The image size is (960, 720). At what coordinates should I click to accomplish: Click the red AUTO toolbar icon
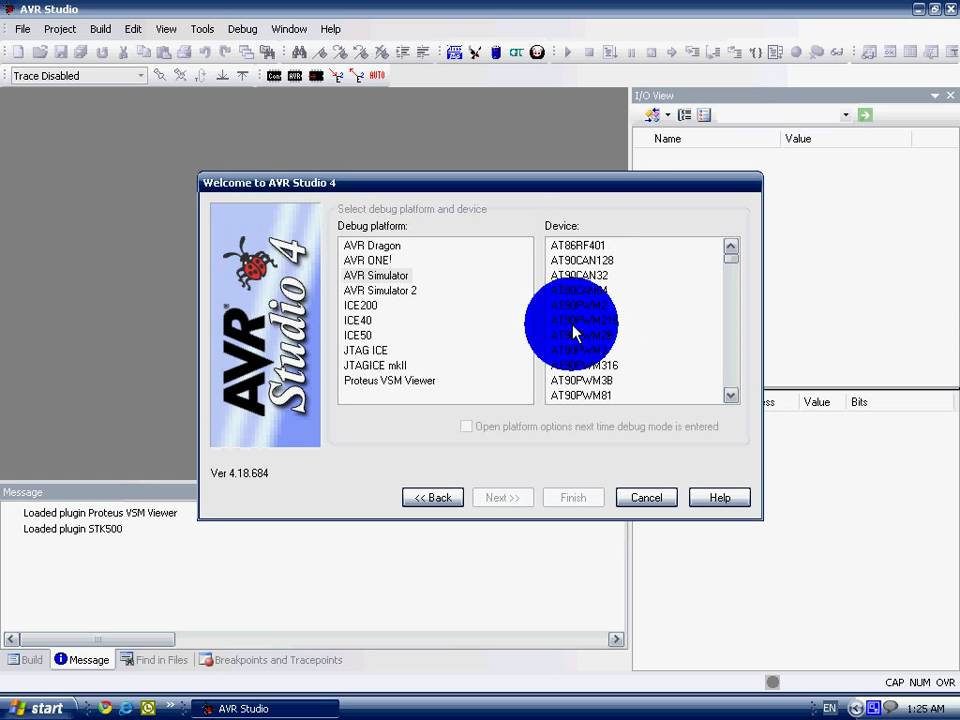[x=377, y=75]
